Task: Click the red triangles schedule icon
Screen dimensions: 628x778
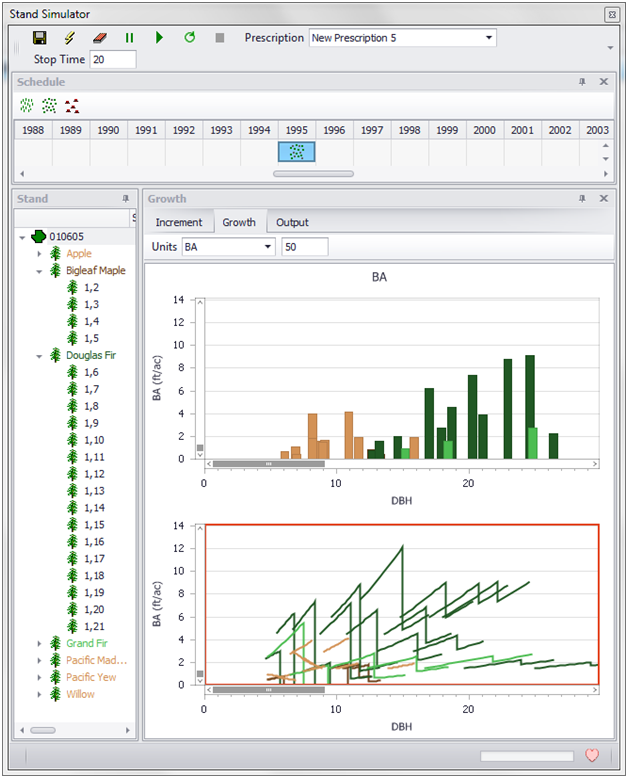Action: 72,105
